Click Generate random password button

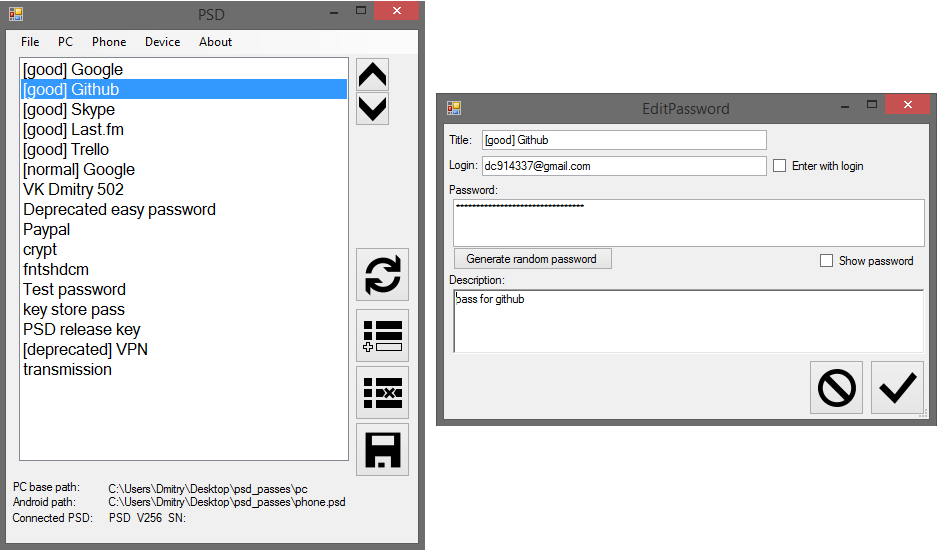pyautogui.click(x=533, y=259)
